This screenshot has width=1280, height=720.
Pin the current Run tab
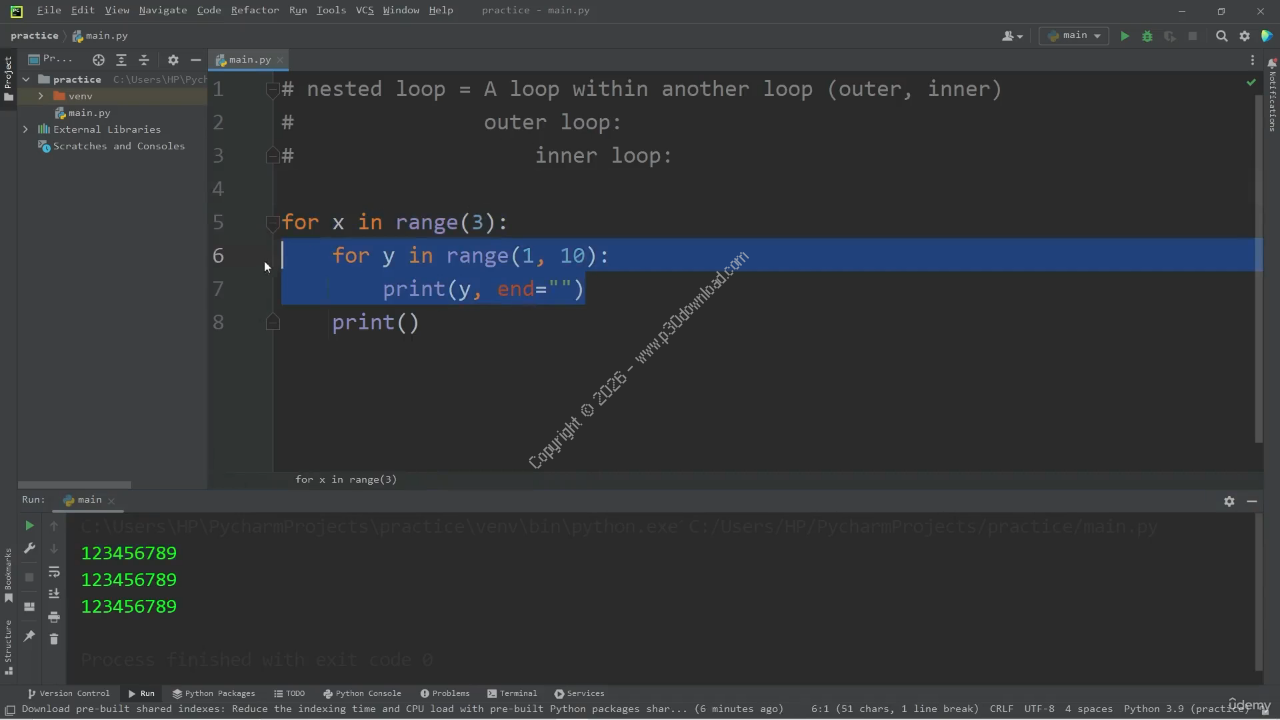pyautogui.click(x=29, y=636)
